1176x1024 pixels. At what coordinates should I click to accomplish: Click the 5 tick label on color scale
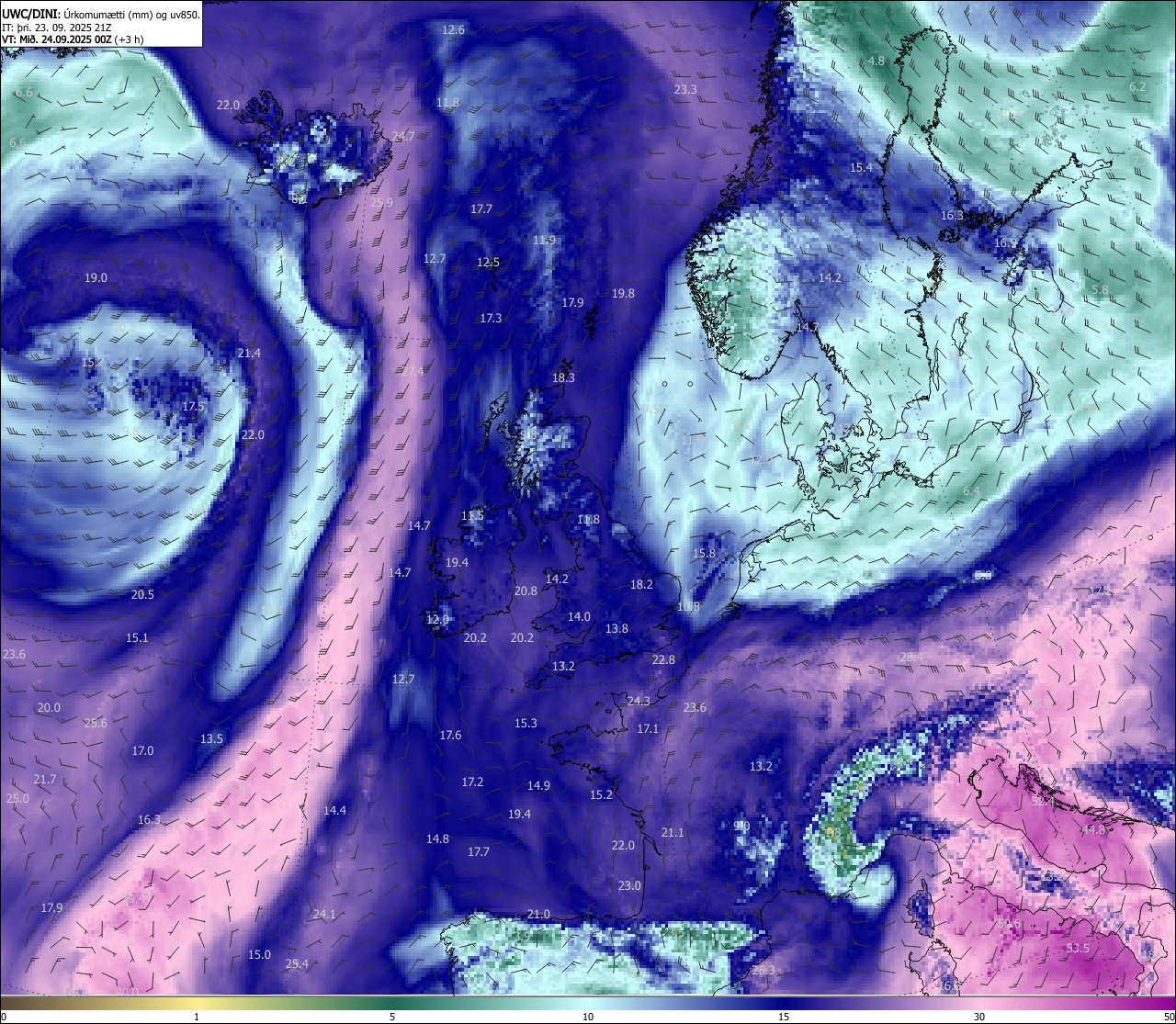point(392,1017)
